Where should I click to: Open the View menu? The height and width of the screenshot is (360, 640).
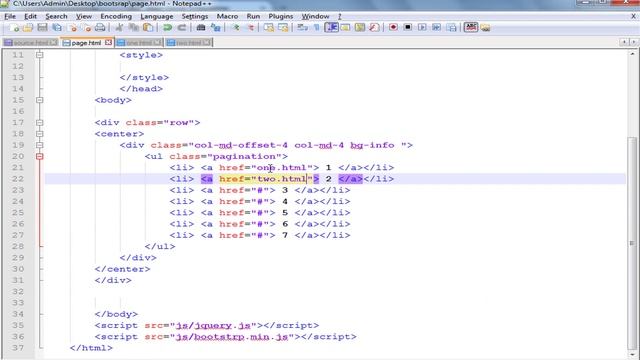coord(84,16)
